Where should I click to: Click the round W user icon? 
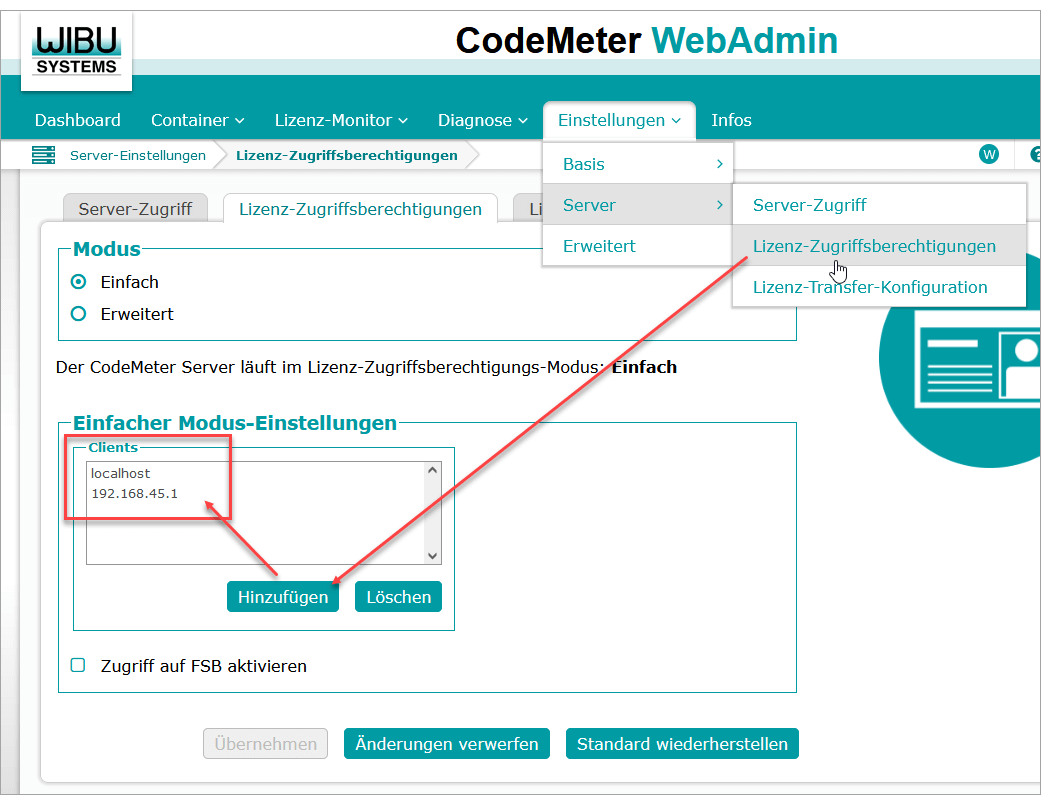pyautogui.click(x=989, y=155)
